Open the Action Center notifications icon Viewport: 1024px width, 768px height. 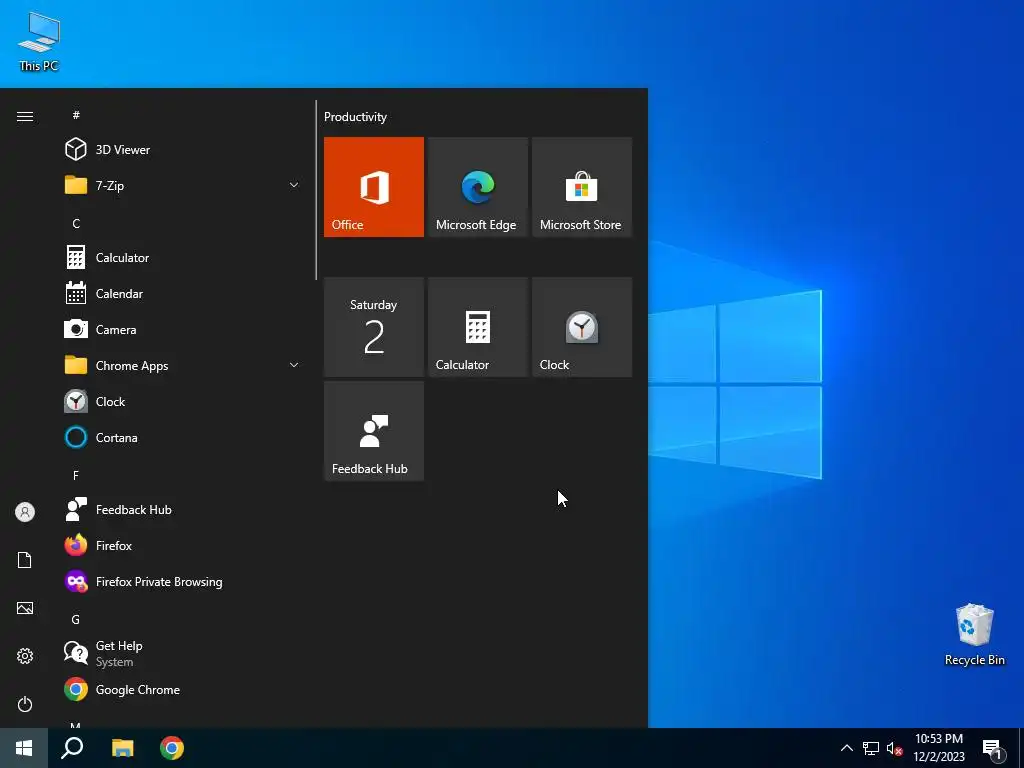[993, 749]
